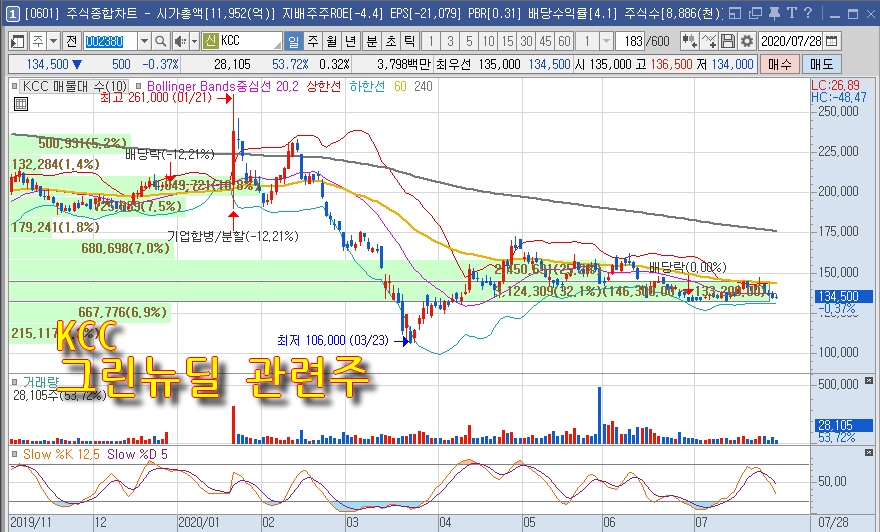Click the stock code search magnifier icon
This screenshot has height=532, width=880.
[x=161, y=41]
